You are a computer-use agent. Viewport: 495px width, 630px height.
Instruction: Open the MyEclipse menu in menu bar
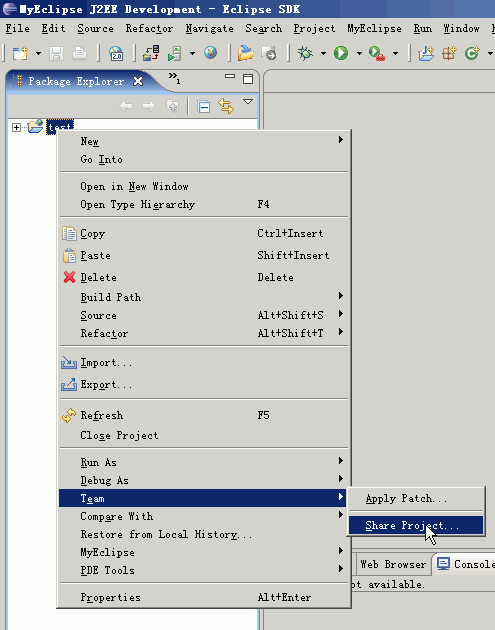[x=374, y=29]
